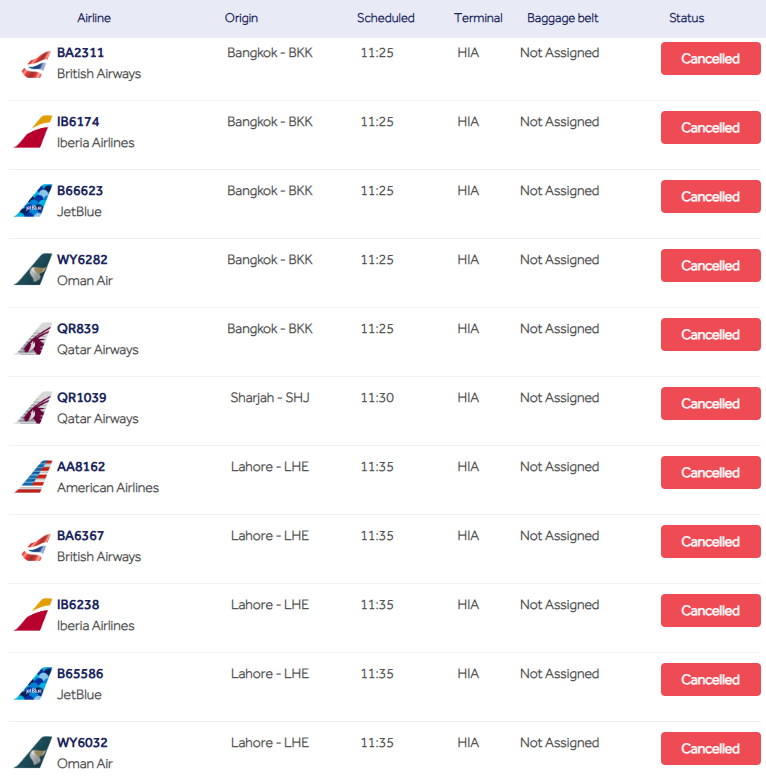Image resolution: width=766 pixels, height=779 pixels.
Task: Open flight number WY6032 details
Action: [x=82, y=743]
